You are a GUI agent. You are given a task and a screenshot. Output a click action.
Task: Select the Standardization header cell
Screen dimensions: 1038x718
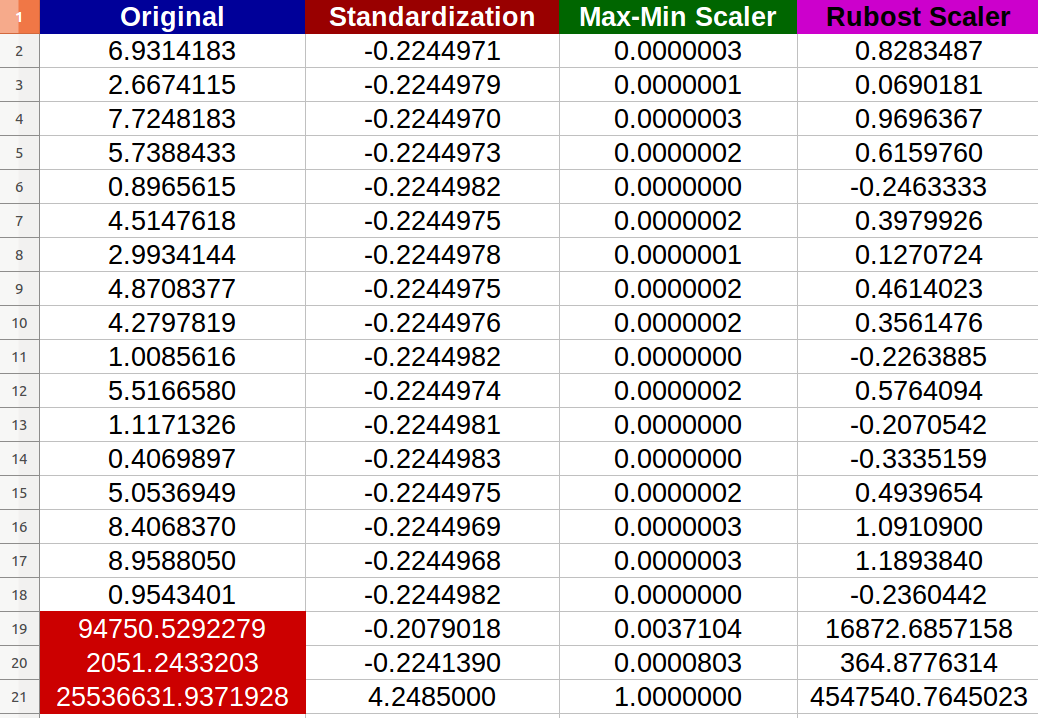432,17
